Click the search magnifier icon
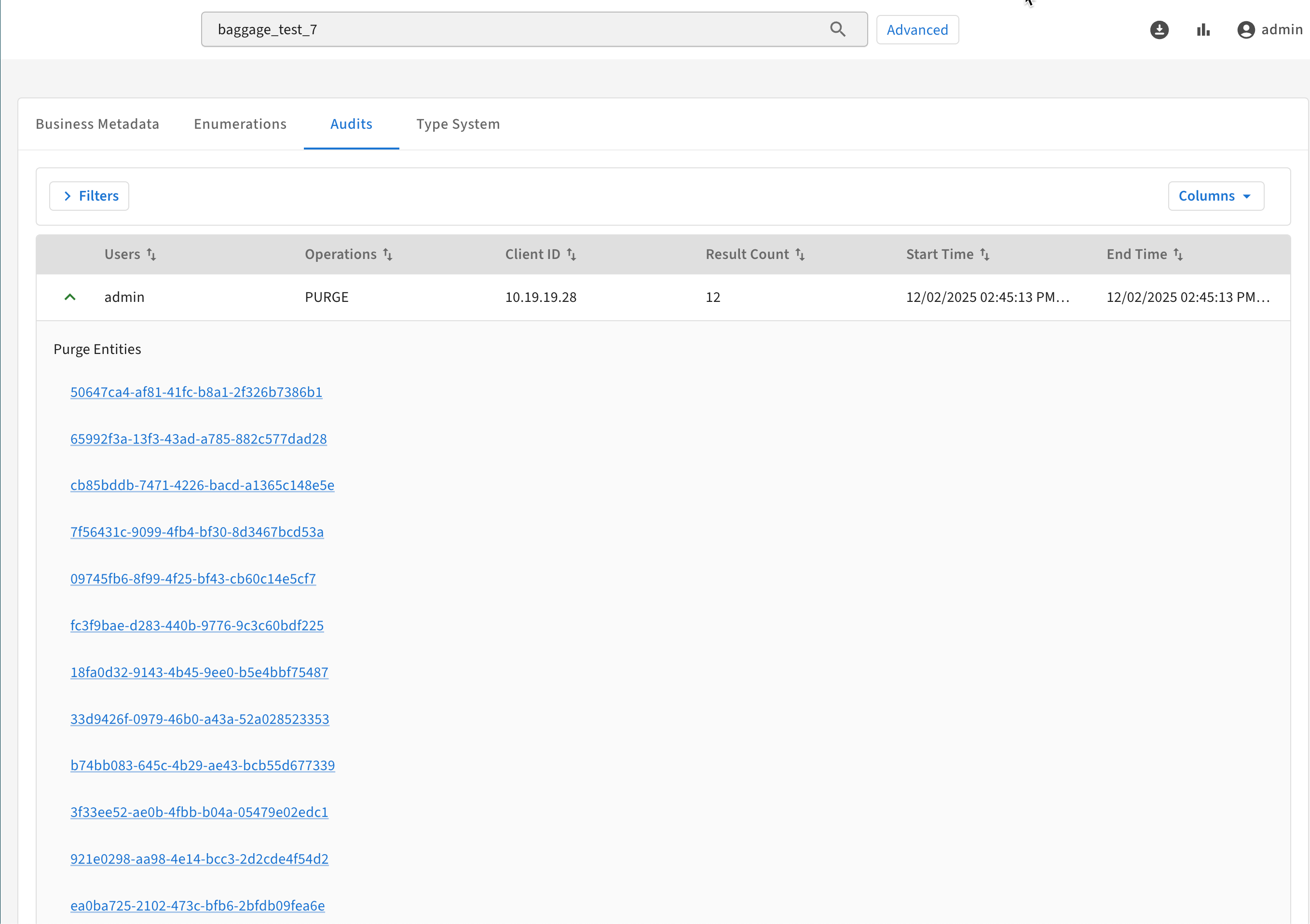 [837, 29]
